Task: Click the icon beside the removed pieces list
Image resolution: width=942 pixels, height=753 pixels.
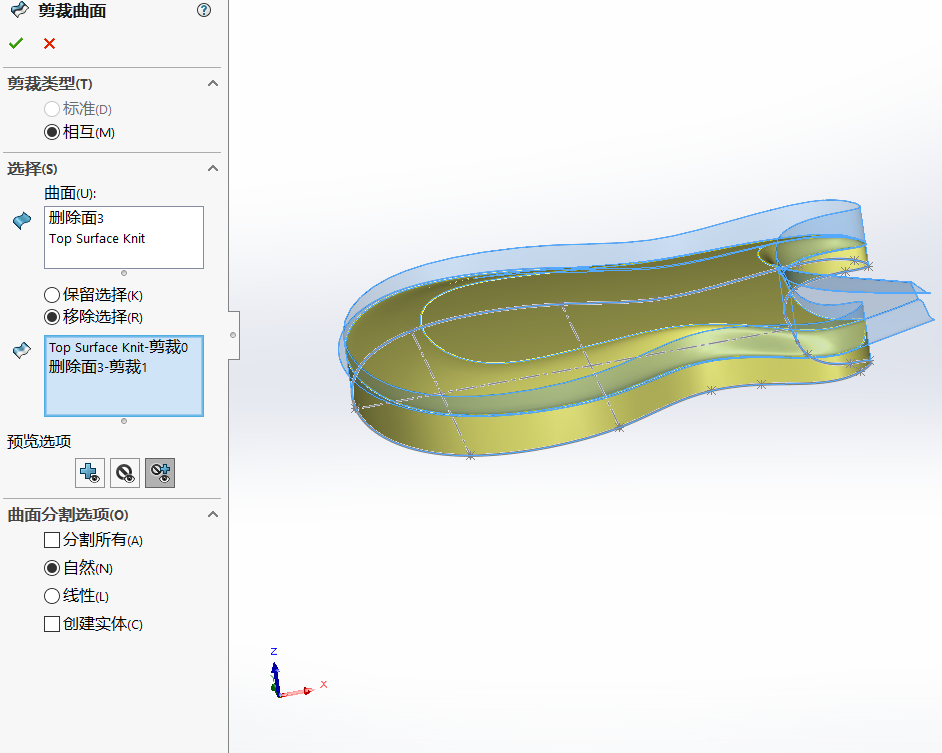Action: click(x=22, y=350)
